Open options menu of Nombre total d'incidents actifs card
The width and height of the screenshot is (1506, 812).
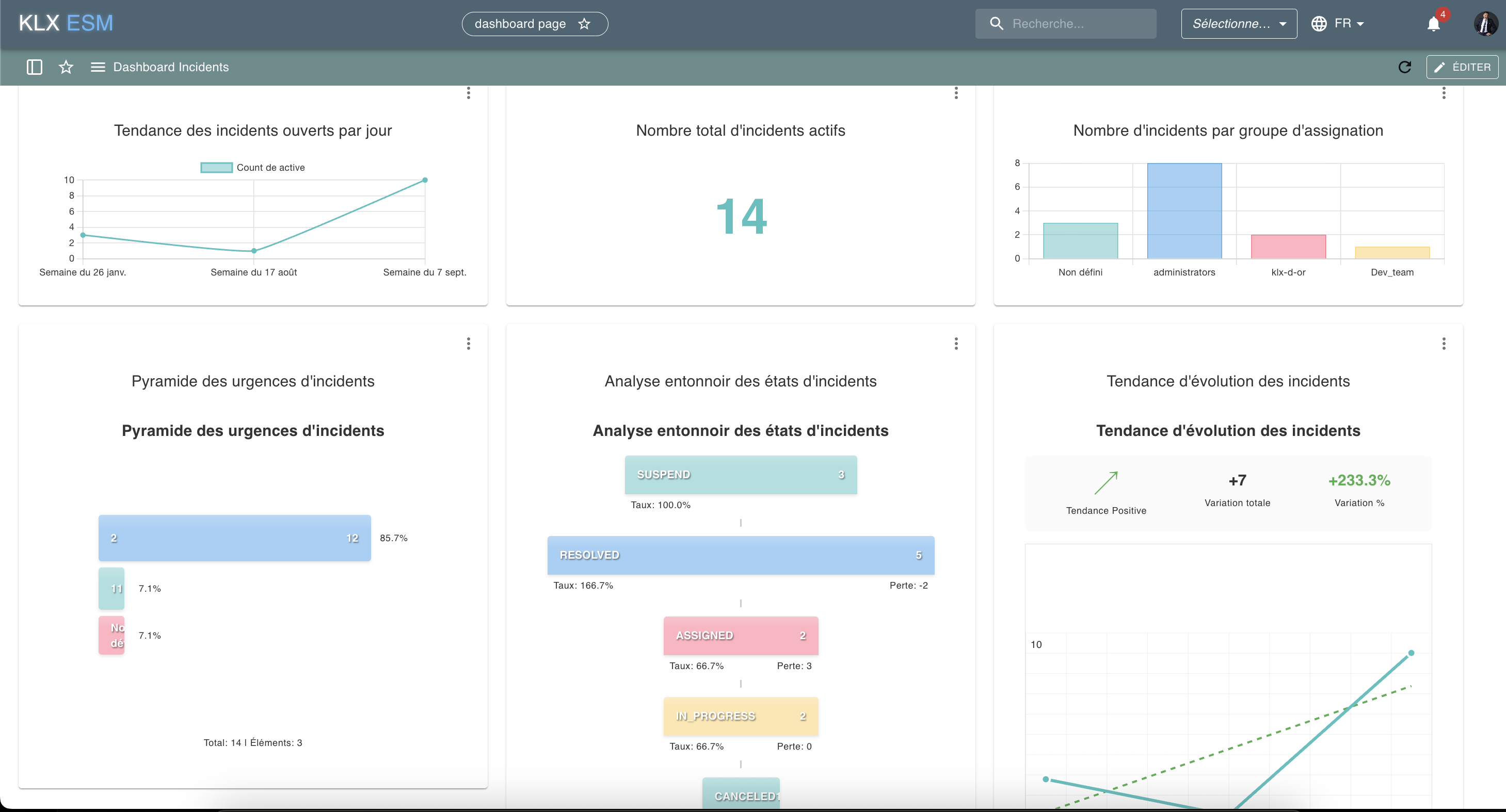[x=956, y=93]
